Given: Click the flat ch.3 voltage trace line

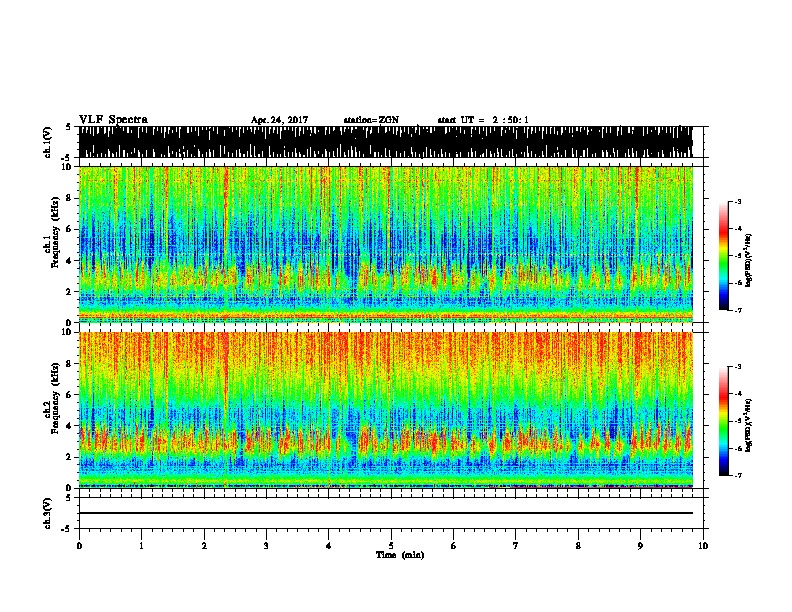Looking at the screenshot, I should coord(385,513).
